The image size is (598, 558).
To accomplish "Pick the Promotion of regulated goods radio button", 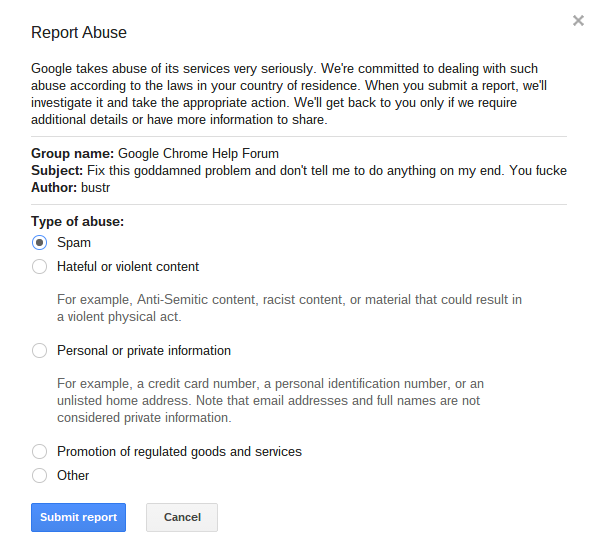I will click(39, 452).
